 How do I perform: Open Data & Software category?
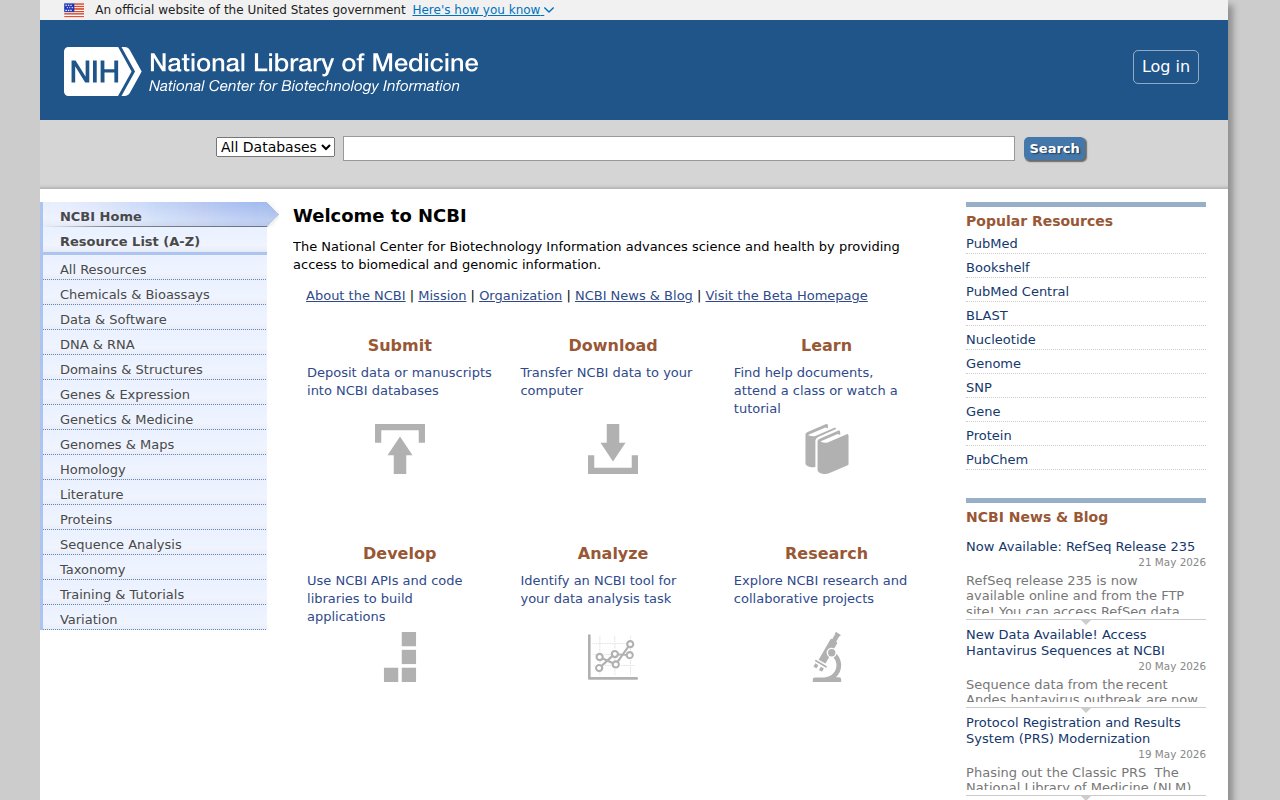coord(155,319)
